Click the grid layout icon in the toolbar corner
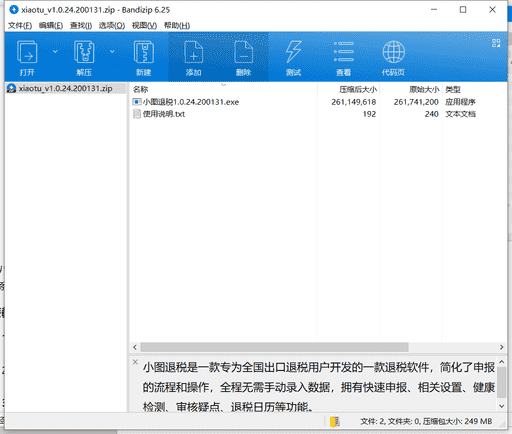The width and height of the screenshot is (512, 434). (496, 43)
